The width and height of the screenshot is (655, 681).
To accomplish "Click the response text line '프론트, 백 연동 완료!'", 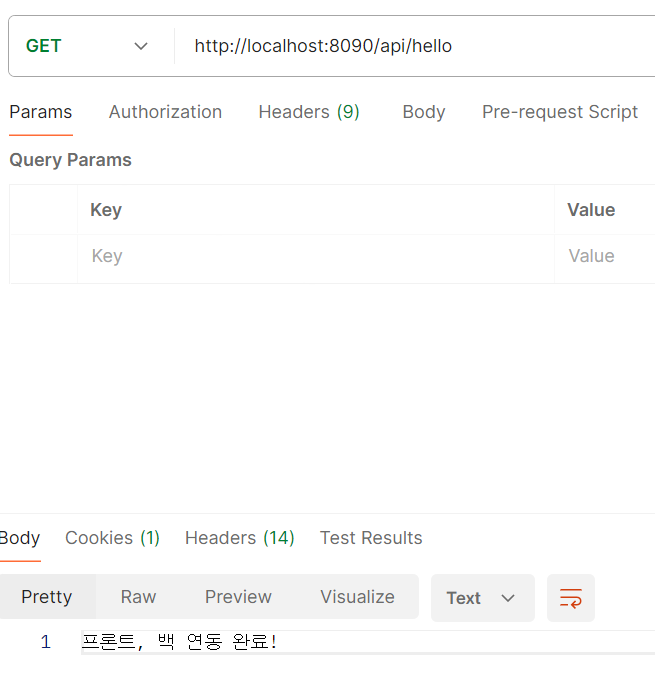I will (179, 641).
